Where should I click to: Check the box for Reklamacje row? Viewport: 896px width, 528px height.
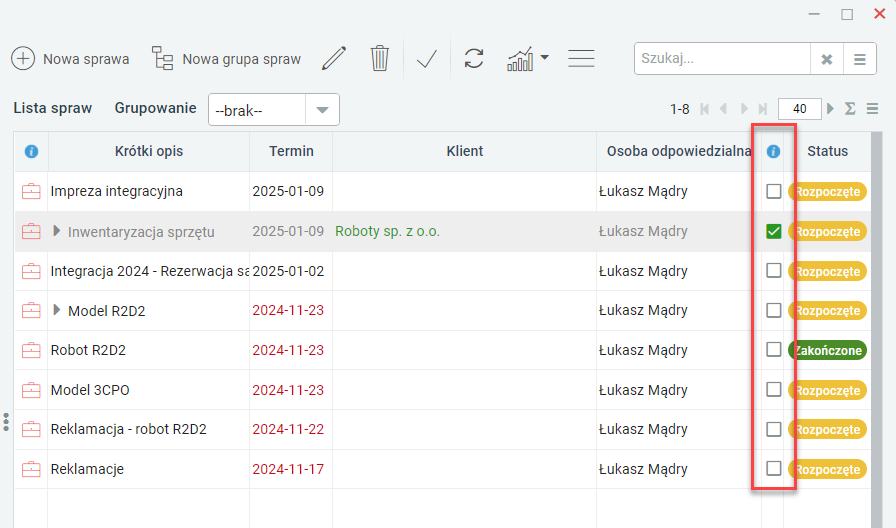tap(773, 469)
